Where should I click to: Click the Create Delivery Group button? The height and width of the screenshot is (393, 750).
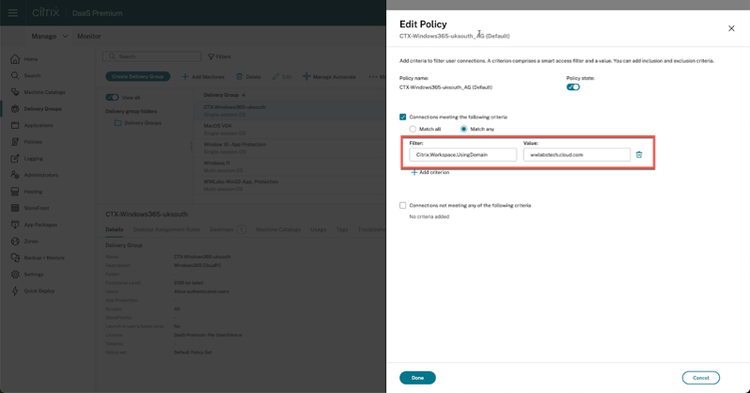[x=138, y=76]
